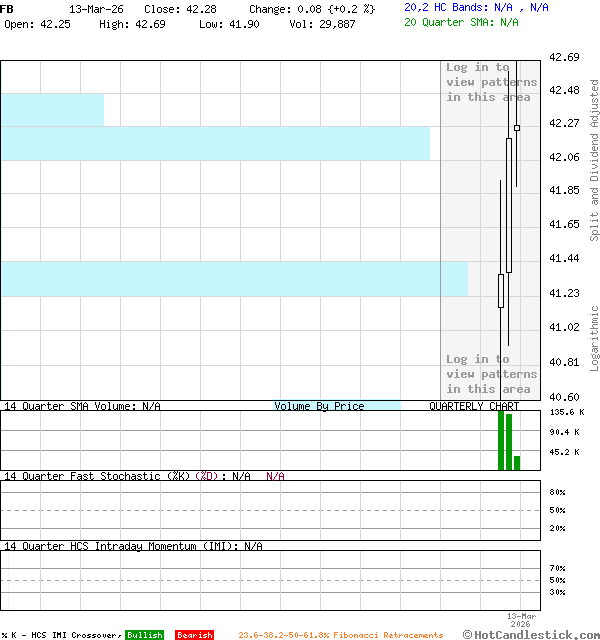600x640 pixels.
Task: Click the tallest green volume bar
Action: coord(501,440)
